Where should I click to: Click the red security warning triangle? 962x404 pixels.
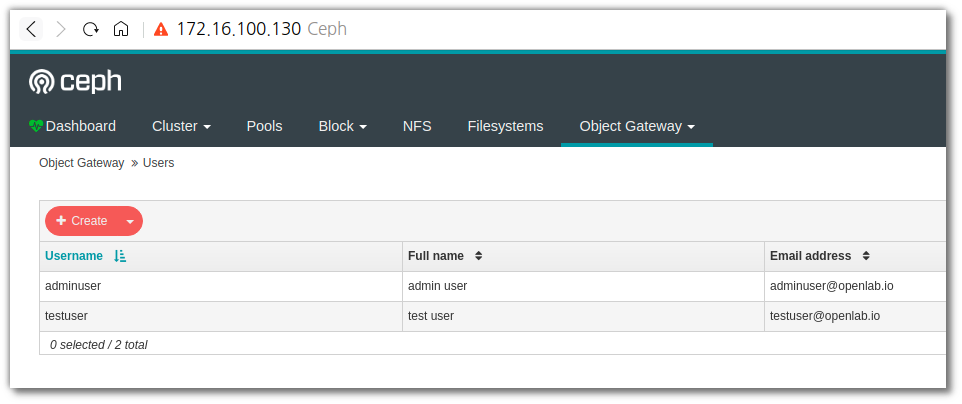point(161,29)
